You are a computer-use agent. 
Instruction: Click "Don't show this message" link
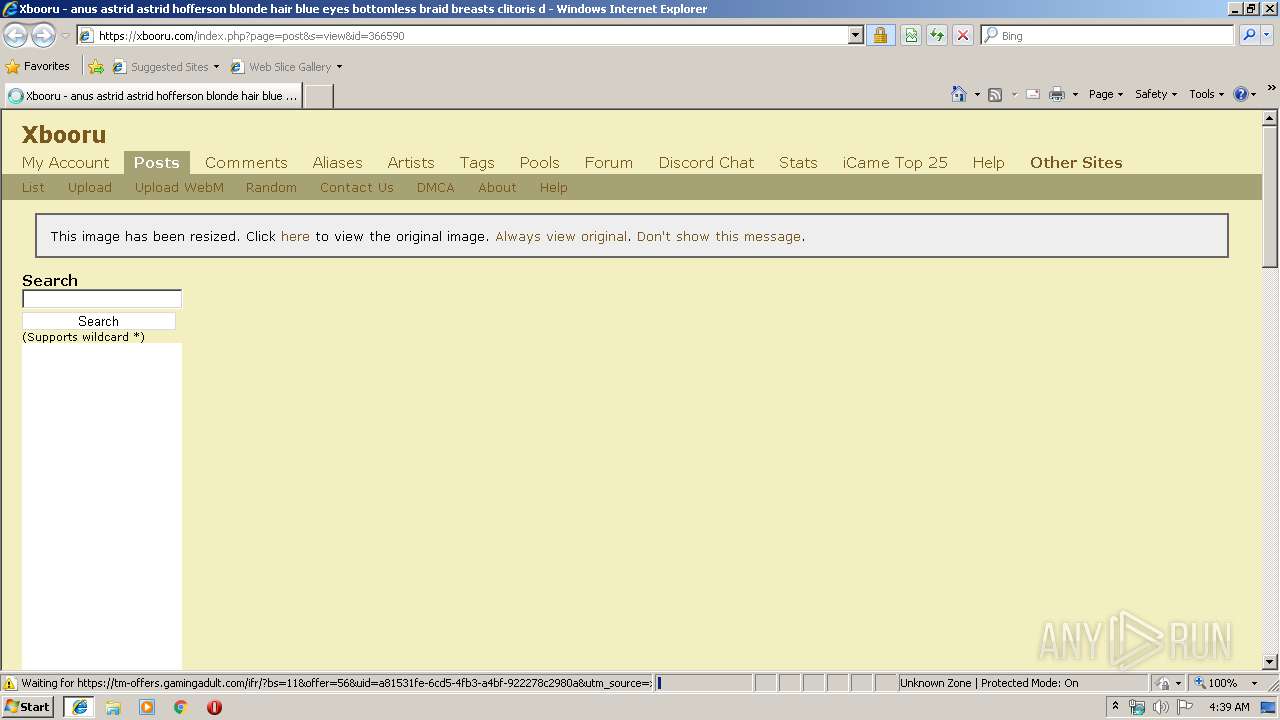[x=719, y=237]
